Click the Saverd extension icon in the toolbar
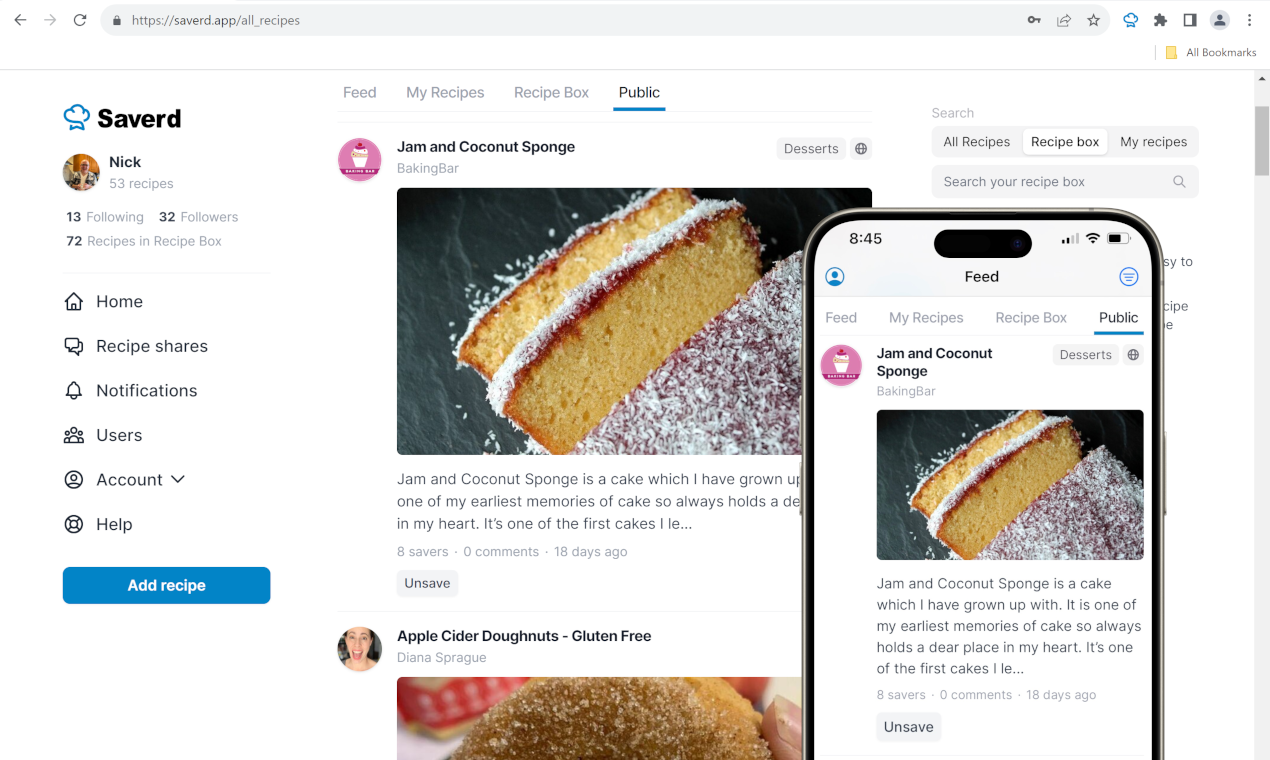 pos(1131,20)
